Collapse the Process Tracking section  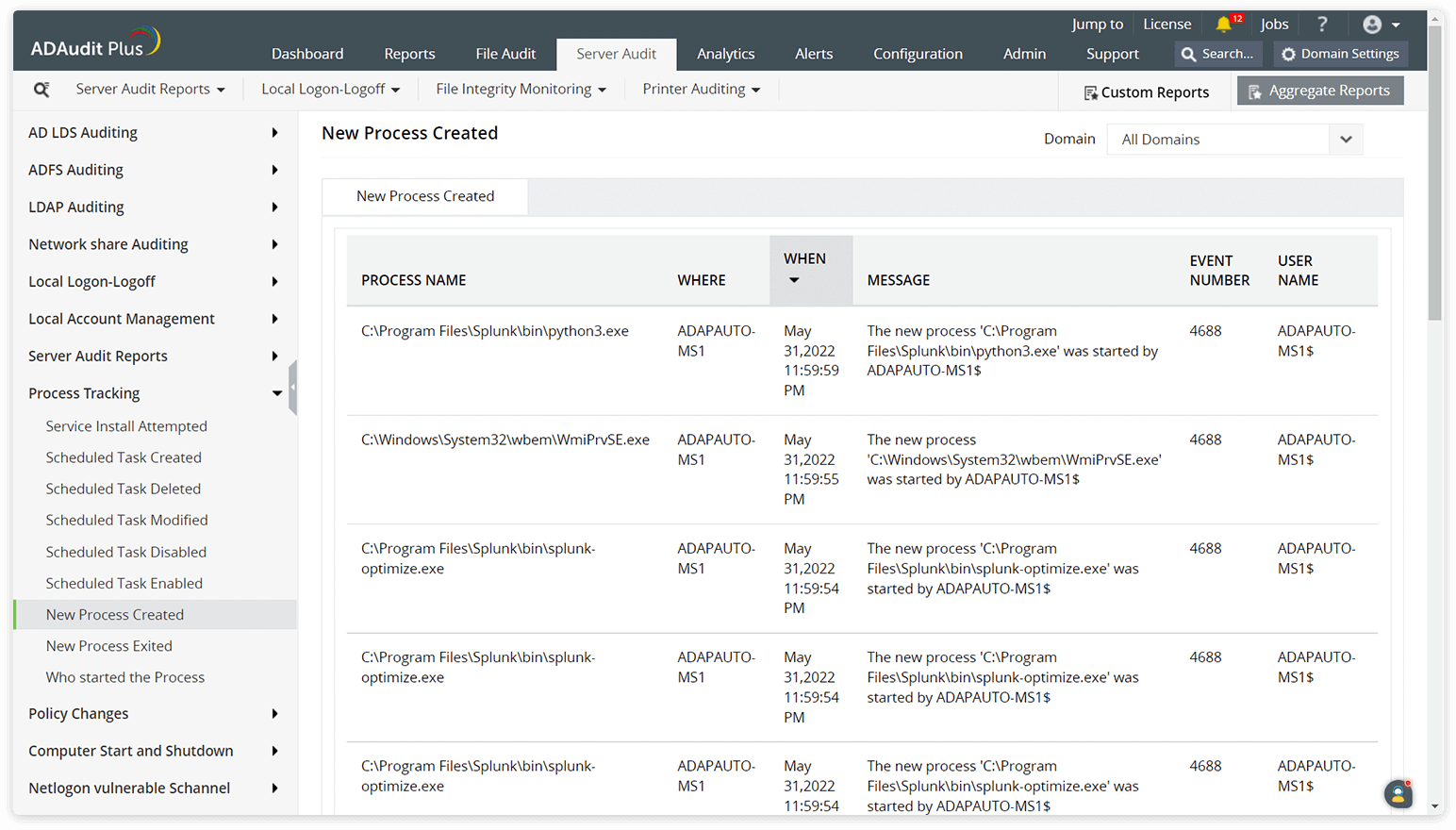[x=276, y=392]
